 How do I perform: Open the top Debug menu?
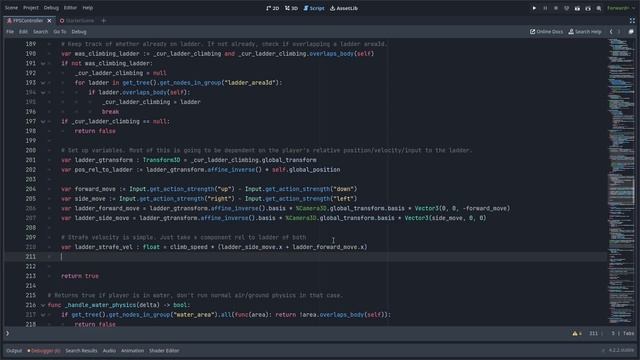pyautogui.click(x=51, y=8)
